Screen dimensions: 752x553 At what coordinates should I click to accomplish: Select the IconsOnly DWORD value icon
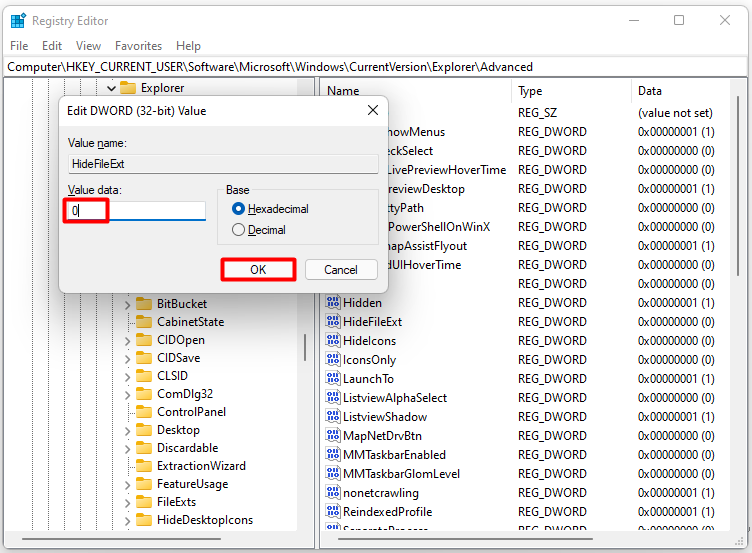point(333,359)
